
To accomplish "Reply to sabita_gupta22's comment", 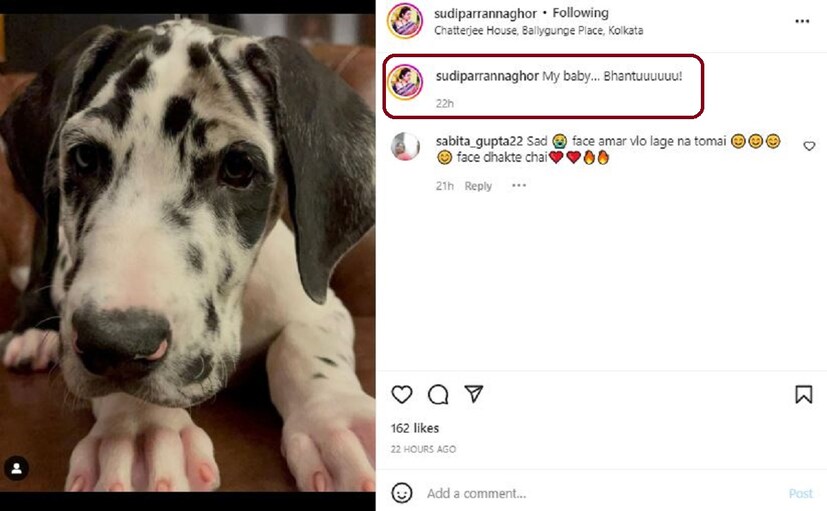I will tap(478, 186).
